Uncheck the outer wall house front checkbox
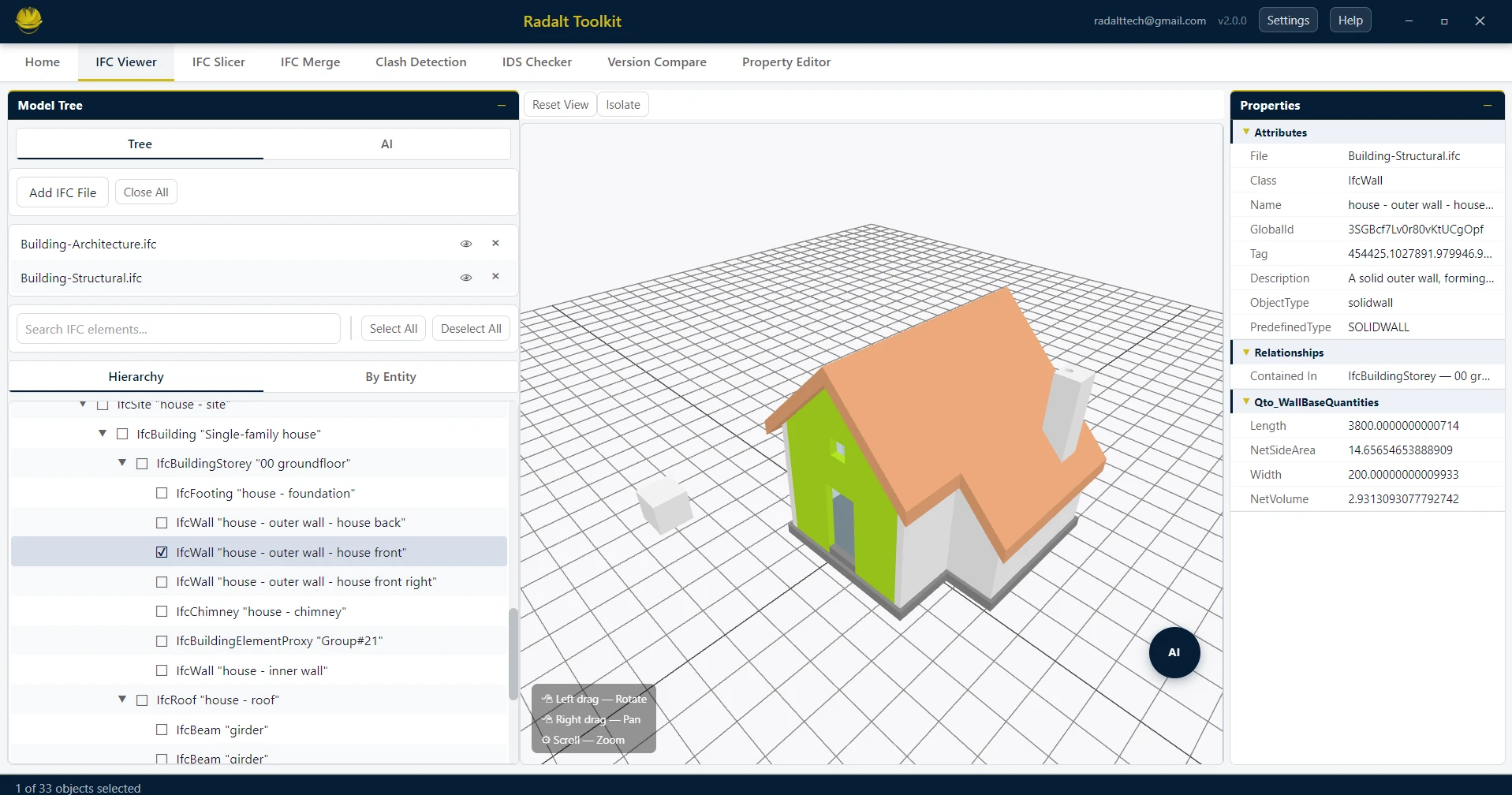 tap(162, 552)
